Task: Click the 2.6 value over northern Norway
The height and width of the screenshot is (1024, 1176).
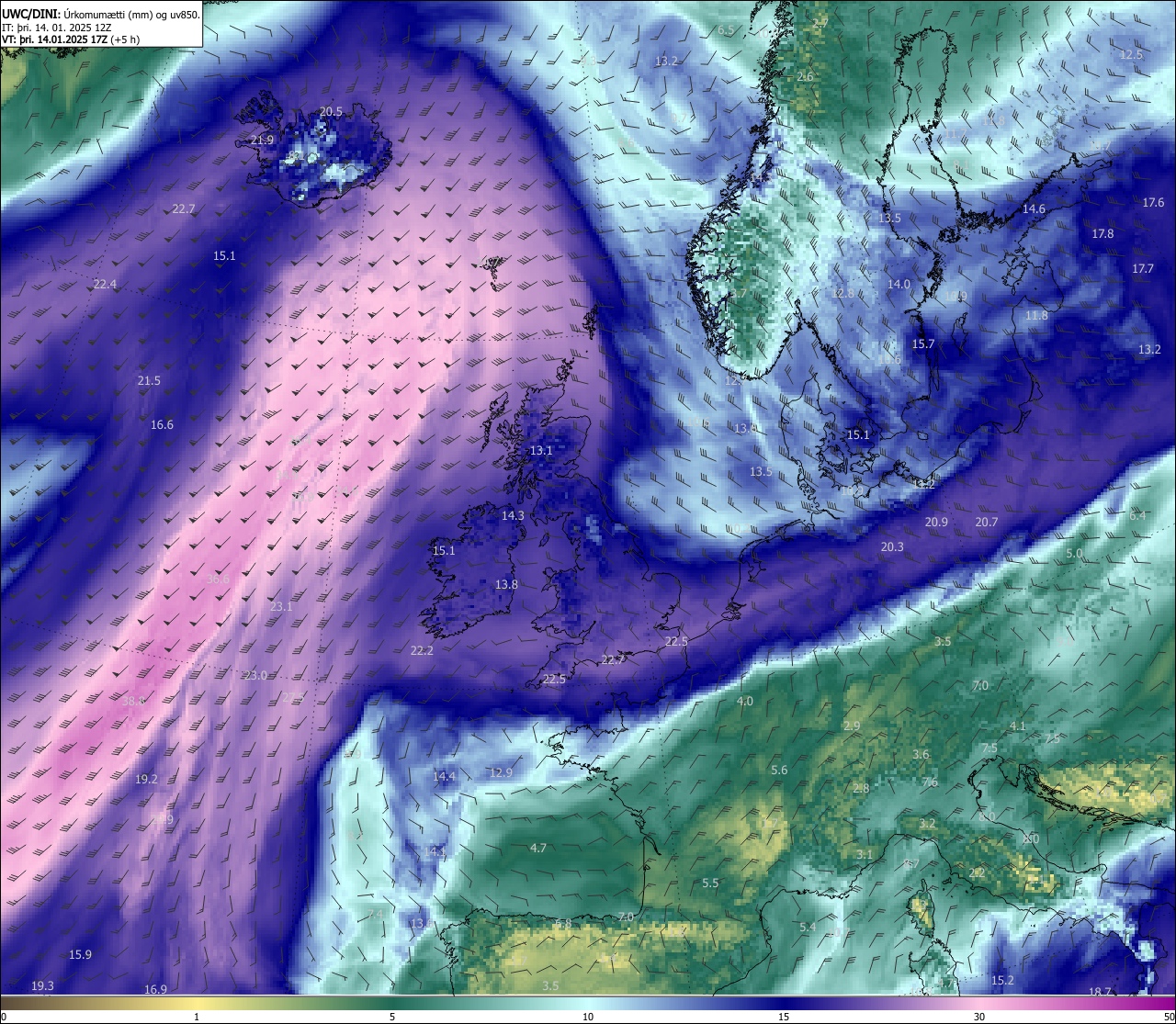Action: (x=805, y=76)
